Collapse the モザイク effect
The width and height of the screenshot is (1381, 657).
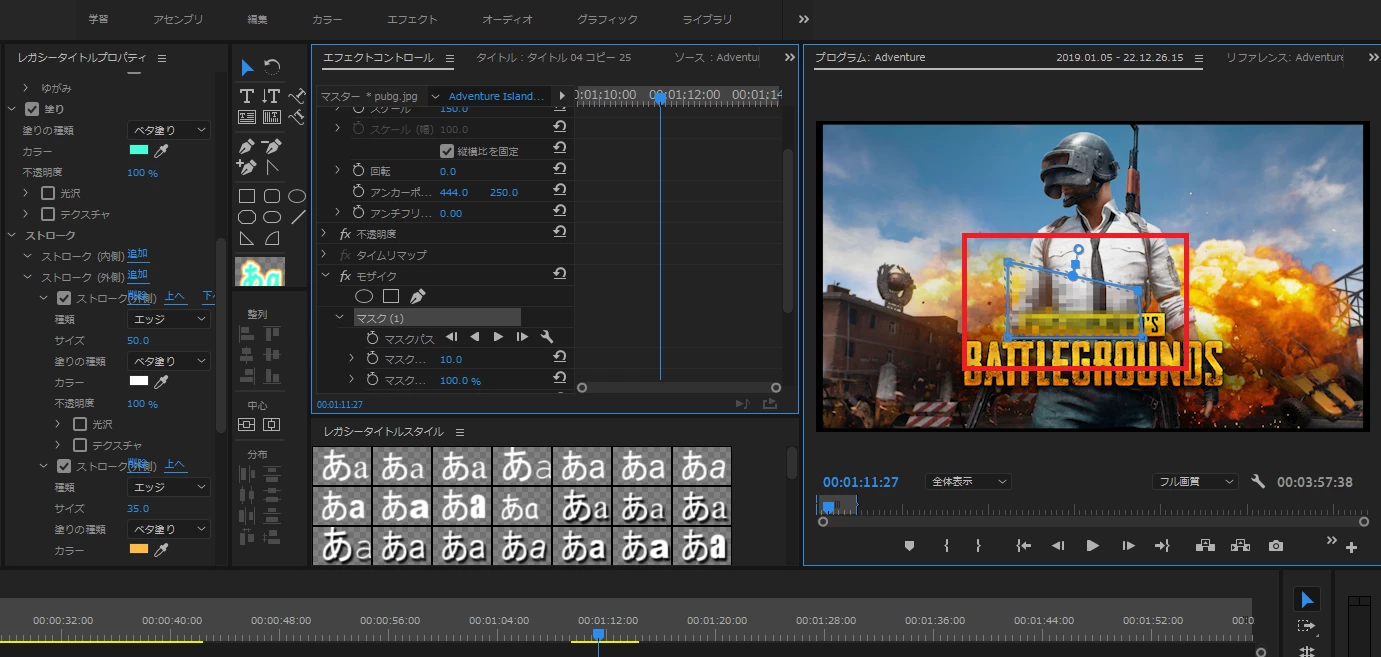324,276
